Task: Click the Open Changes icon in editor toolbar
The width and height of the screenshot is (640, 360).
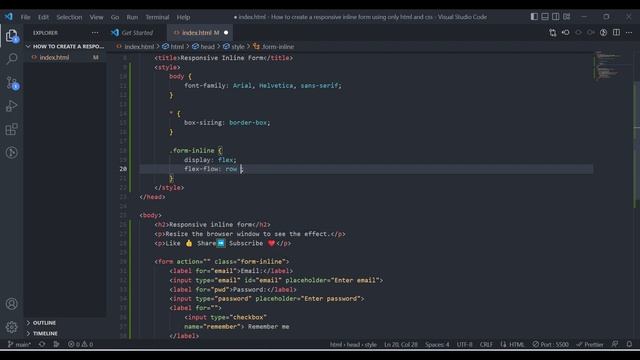Action: (553, 33)
